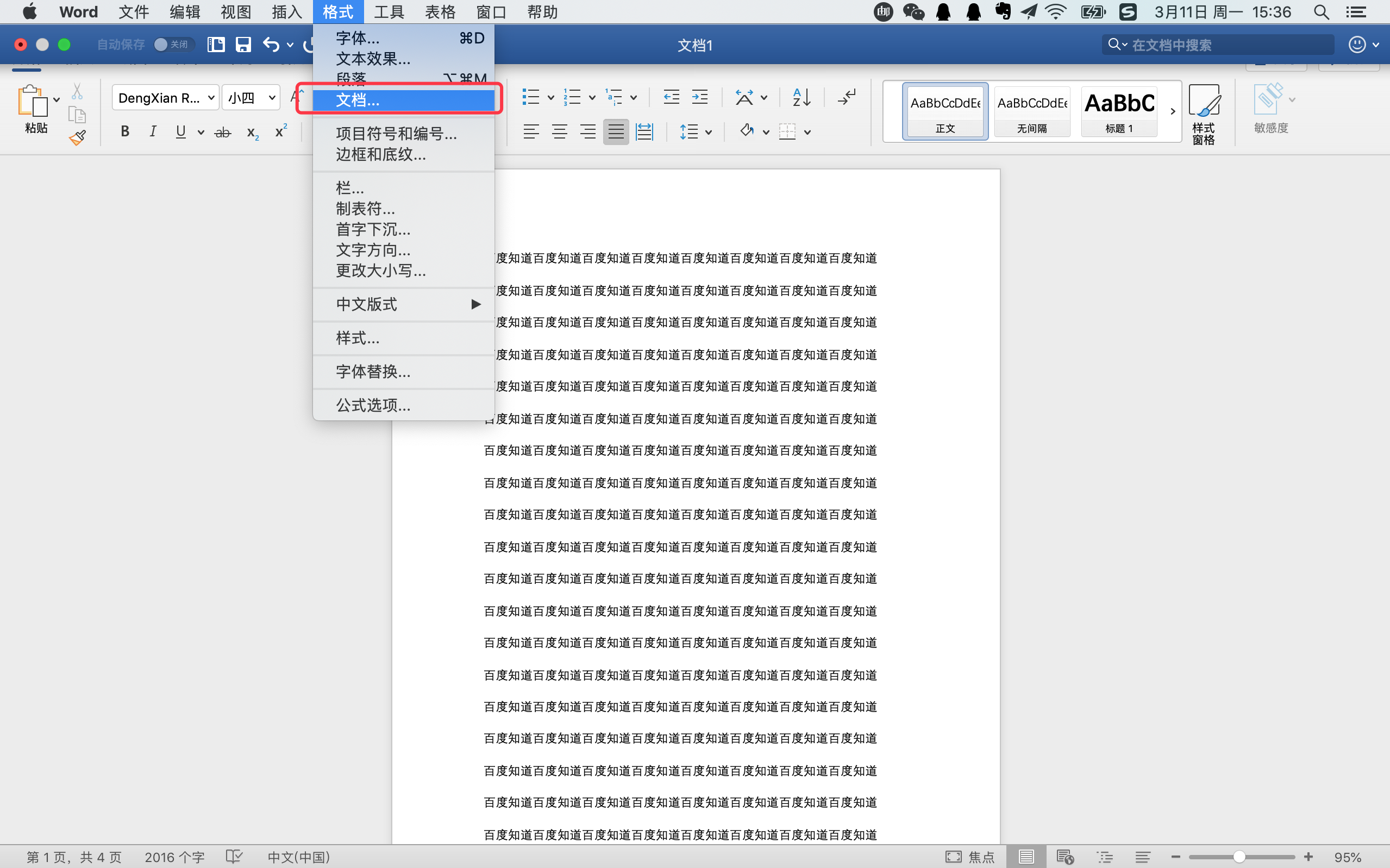Click the Save document icon
Screen dimensions: 1390x868
point(243,45)
